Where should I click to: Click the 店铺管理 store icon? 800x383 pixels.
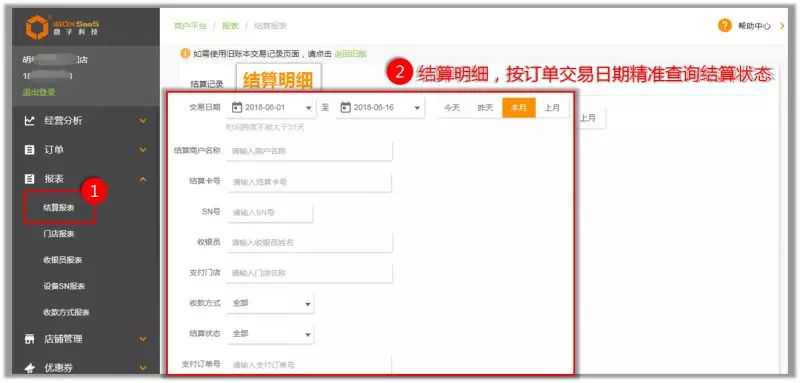click(x=30, y=339)
